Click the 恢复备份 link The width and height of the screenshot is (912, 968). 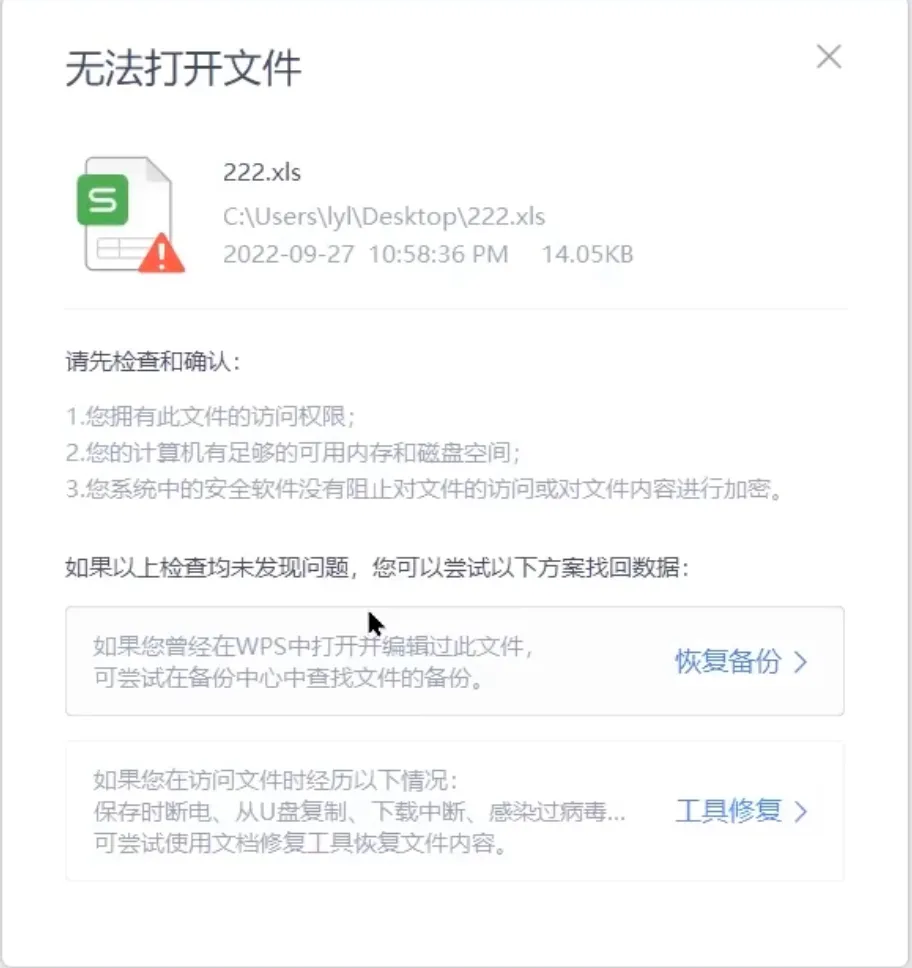(x=728, y=661)
